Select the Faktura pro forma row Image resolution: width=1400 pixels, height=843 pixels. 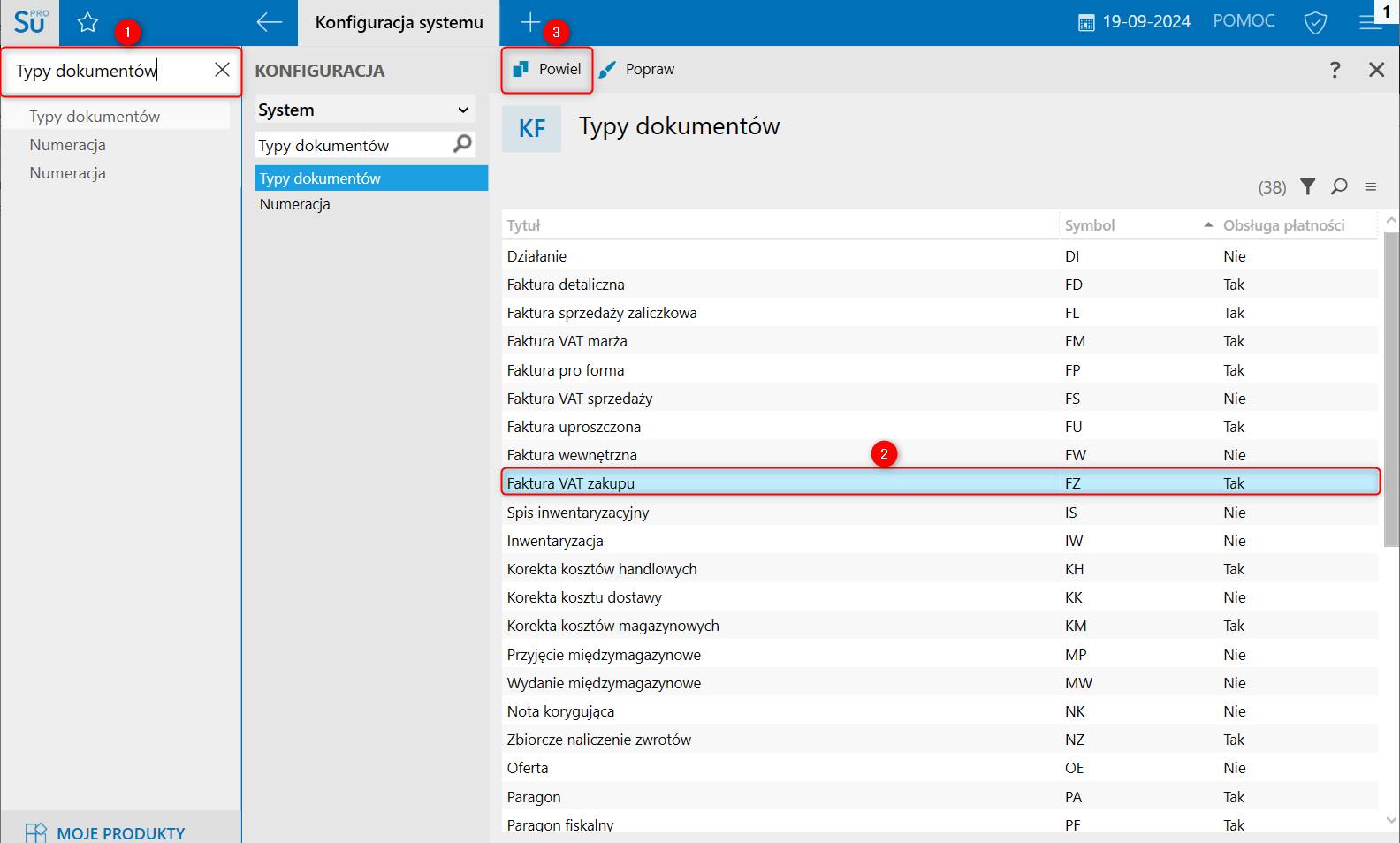pyautogui.click(x=940, y=370)
